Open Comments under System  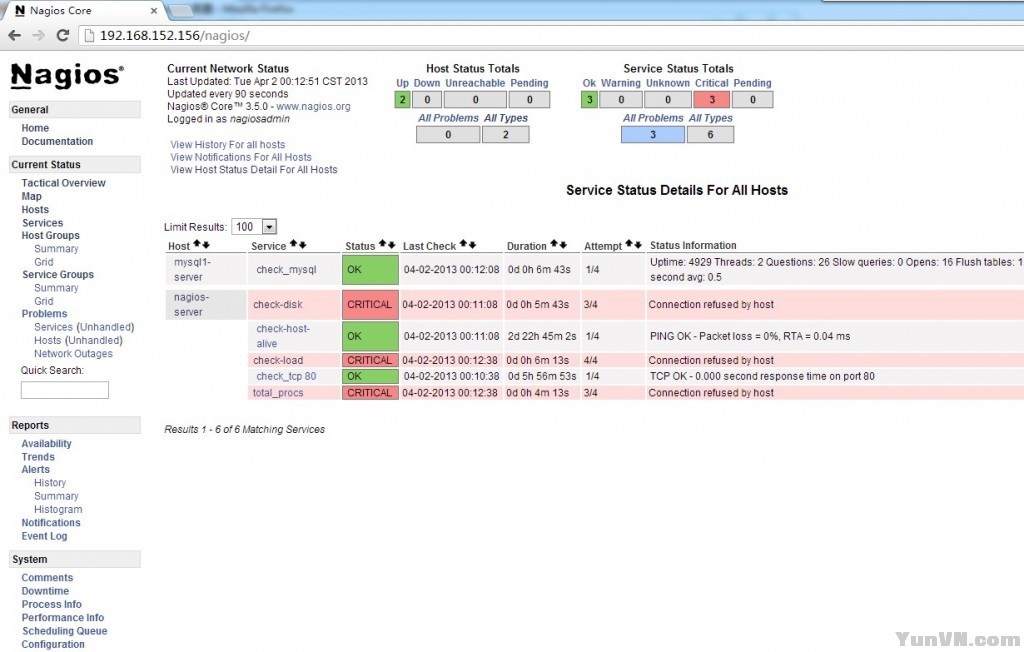pyautogui.click(x=47, y=578)
